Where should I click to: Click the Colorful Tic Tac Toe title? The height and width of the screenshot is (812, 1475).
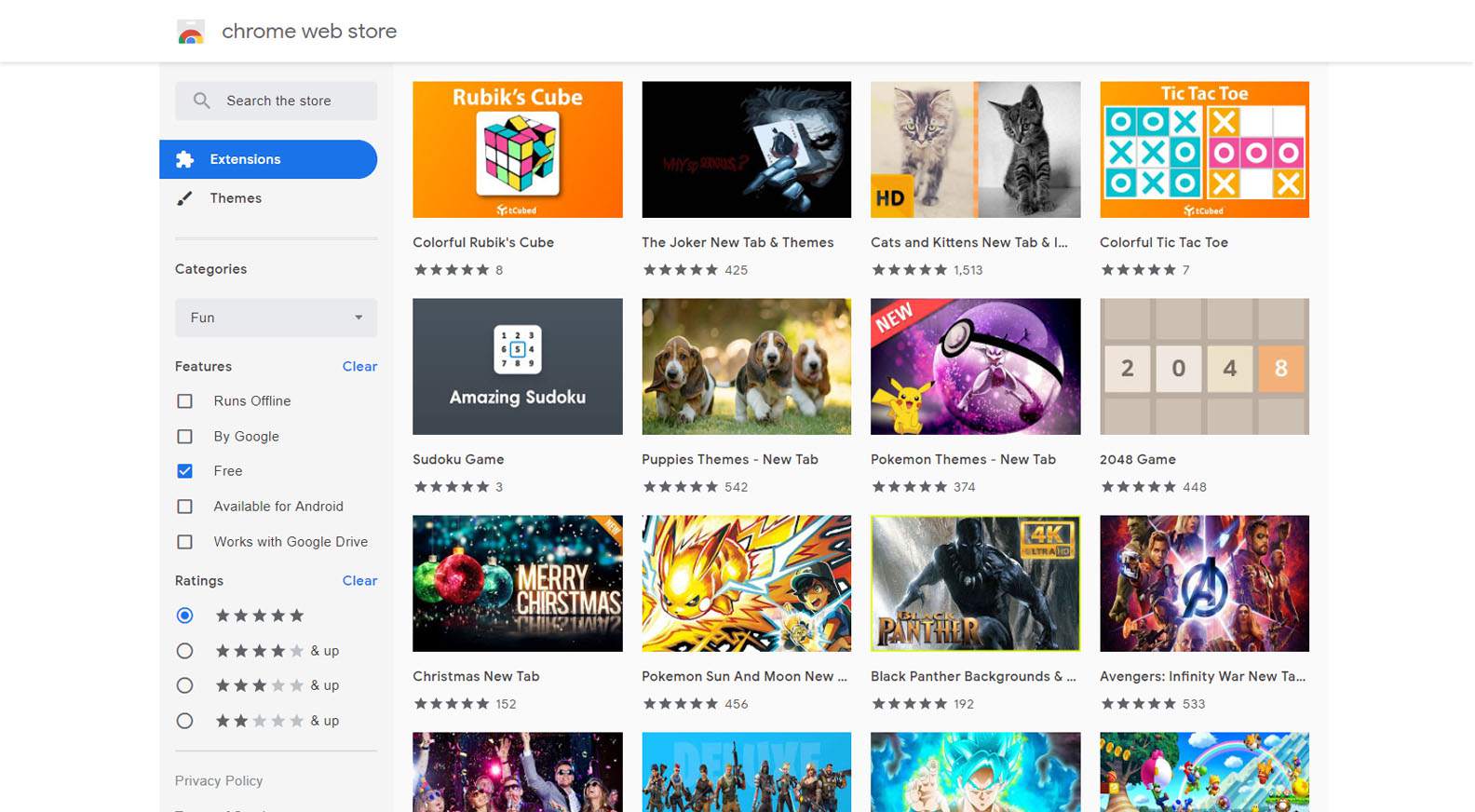click(1164, 243)
